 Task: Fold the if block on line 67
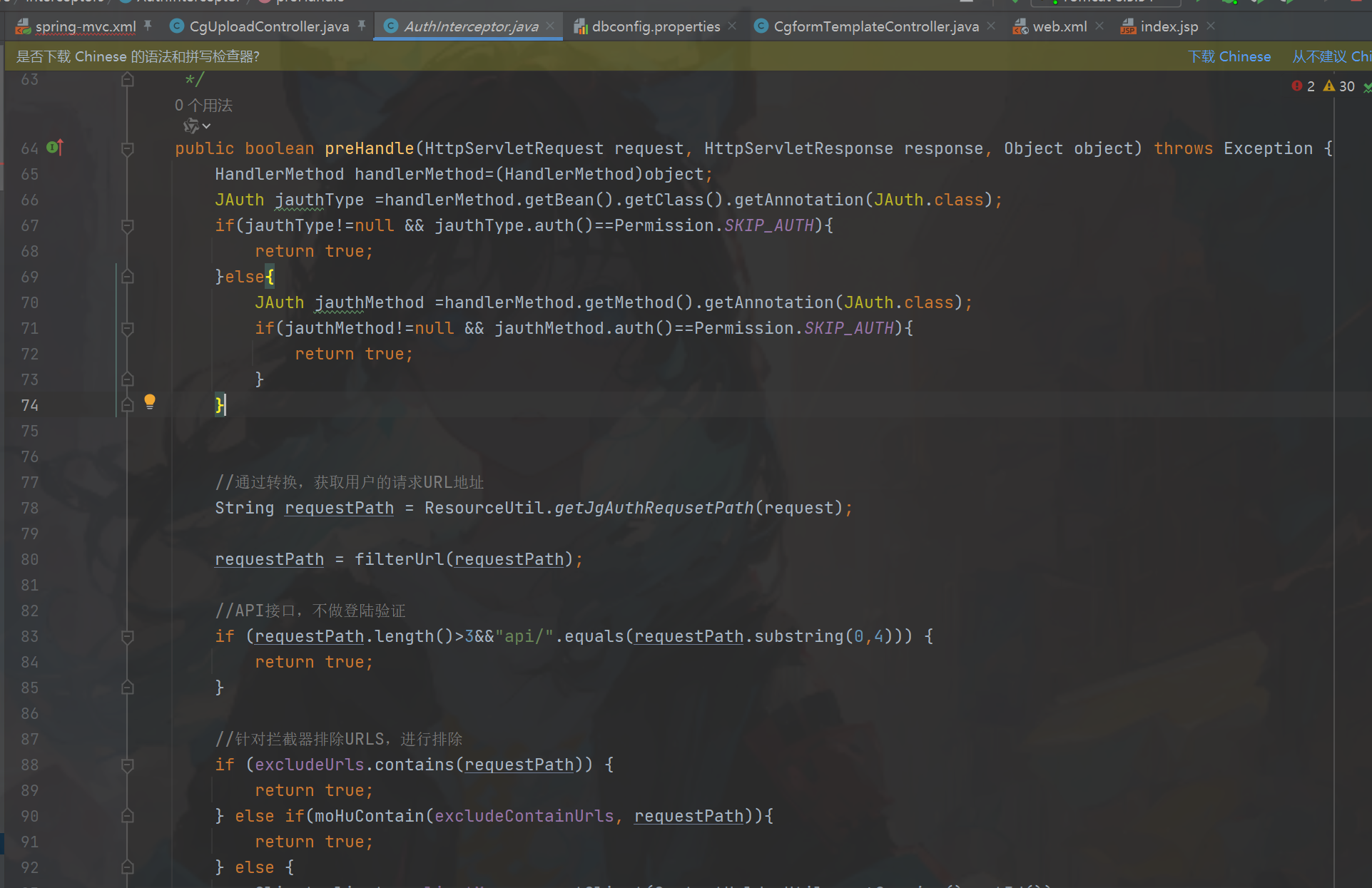point(128,226)
